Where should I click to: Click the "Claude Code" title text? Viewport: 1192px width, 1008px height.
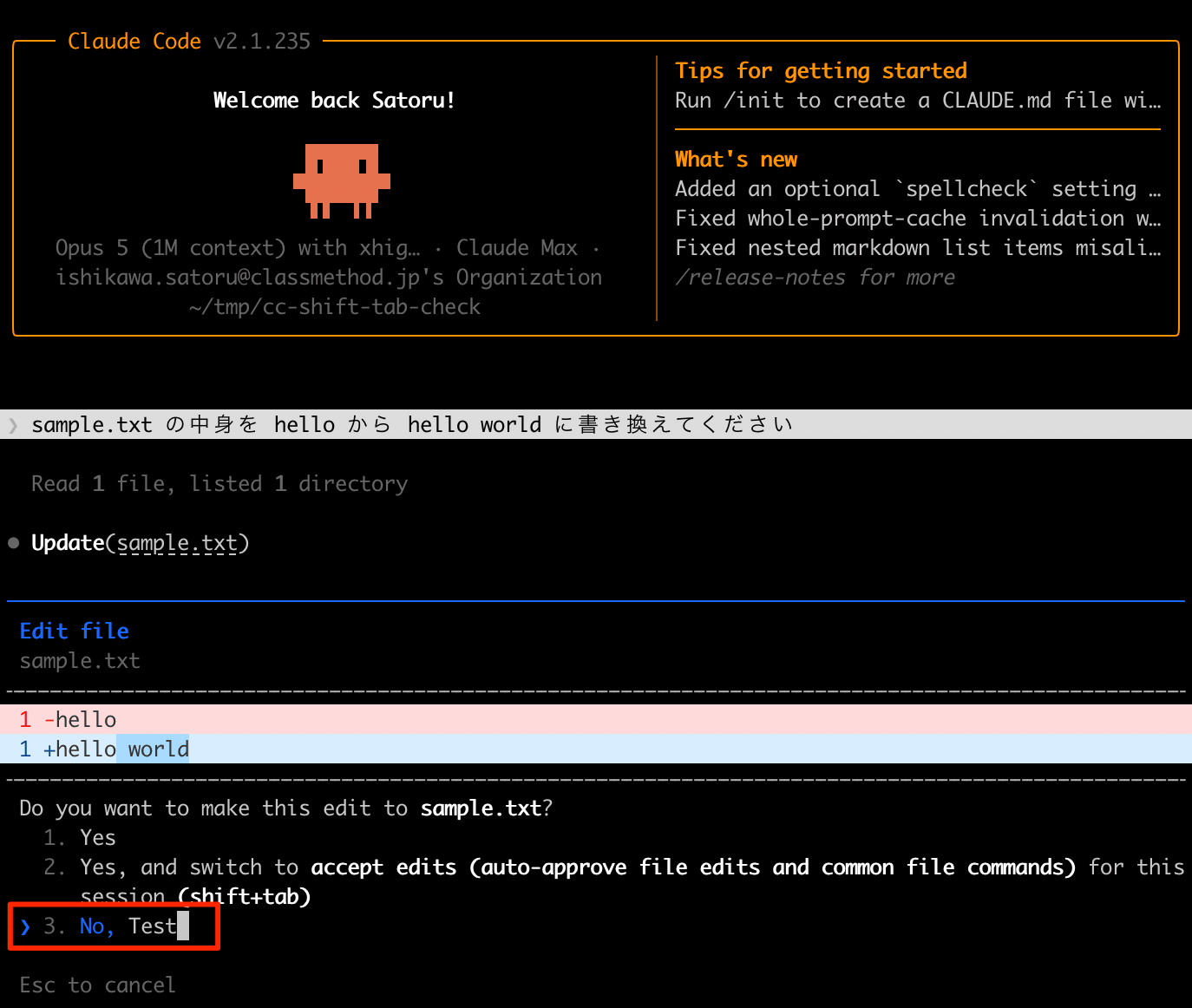click(134, 41)
